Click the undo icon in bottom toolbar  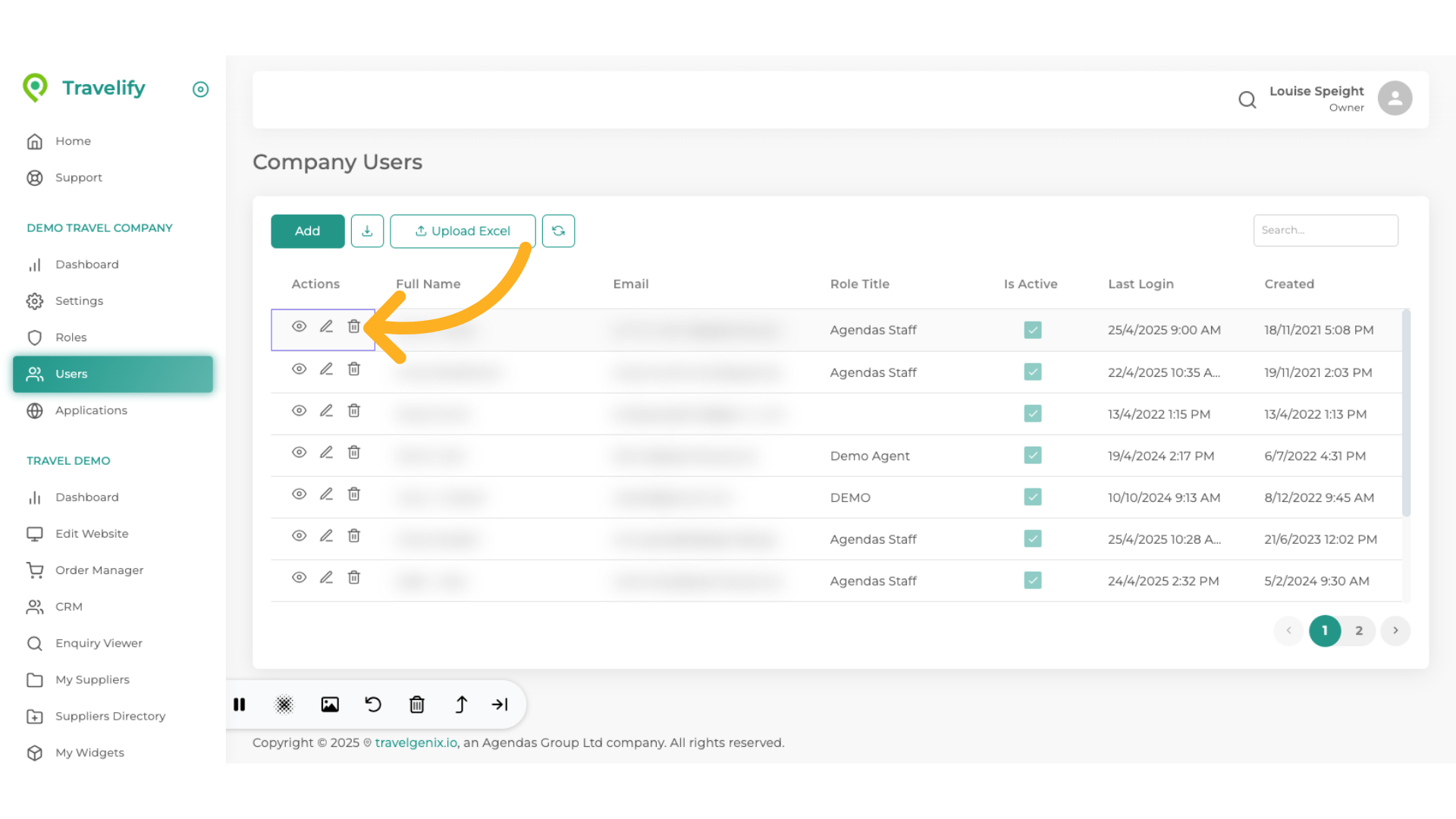[x=373, y=704]
